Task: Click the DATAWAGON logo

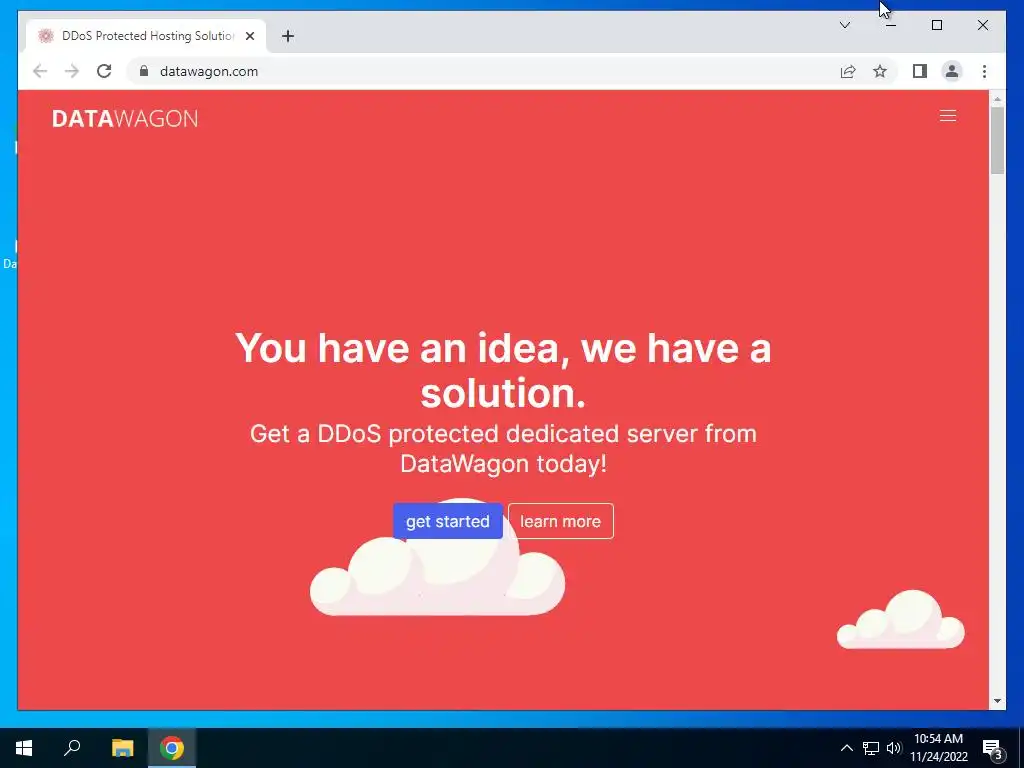Action: tap(125, 118)
